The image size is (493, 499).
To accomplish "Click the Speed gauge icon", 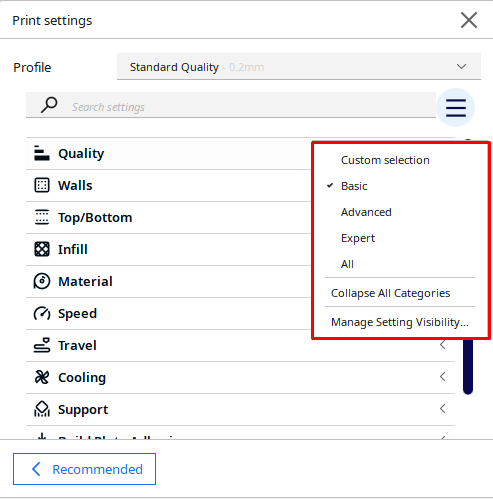I will [42, 313].
